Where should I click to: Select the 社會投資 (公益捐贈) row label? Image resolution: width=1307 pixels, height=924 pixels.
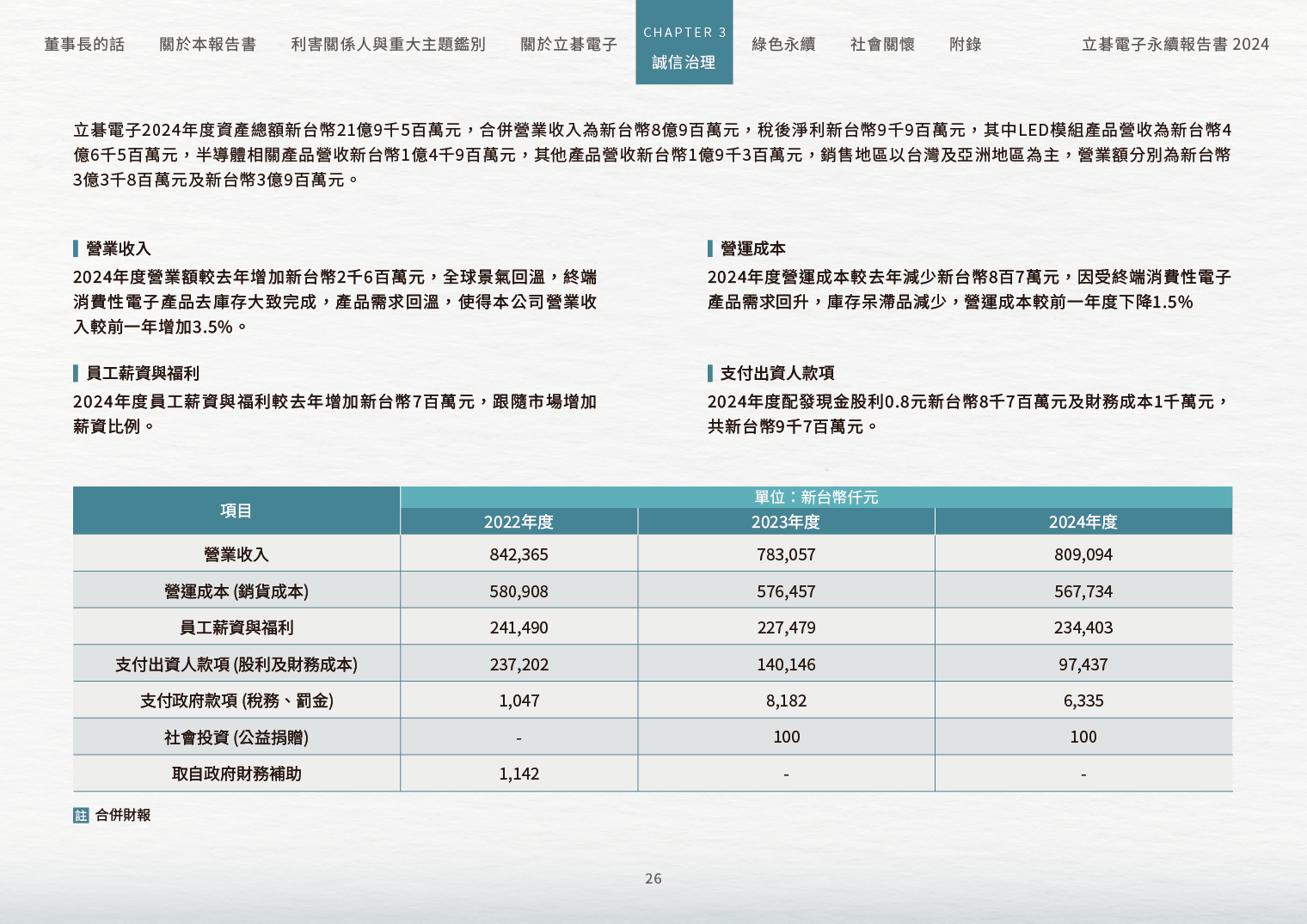[x=236, y=737]
